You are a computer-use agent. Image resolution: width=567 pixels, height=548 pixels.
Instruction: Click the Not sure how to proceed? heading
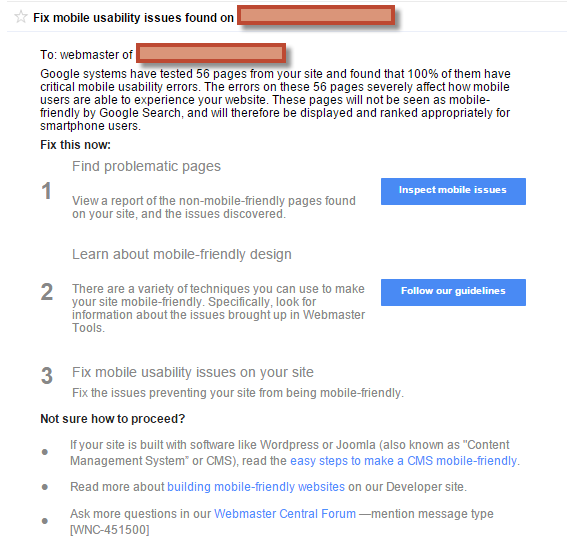[x=112, y=419]
